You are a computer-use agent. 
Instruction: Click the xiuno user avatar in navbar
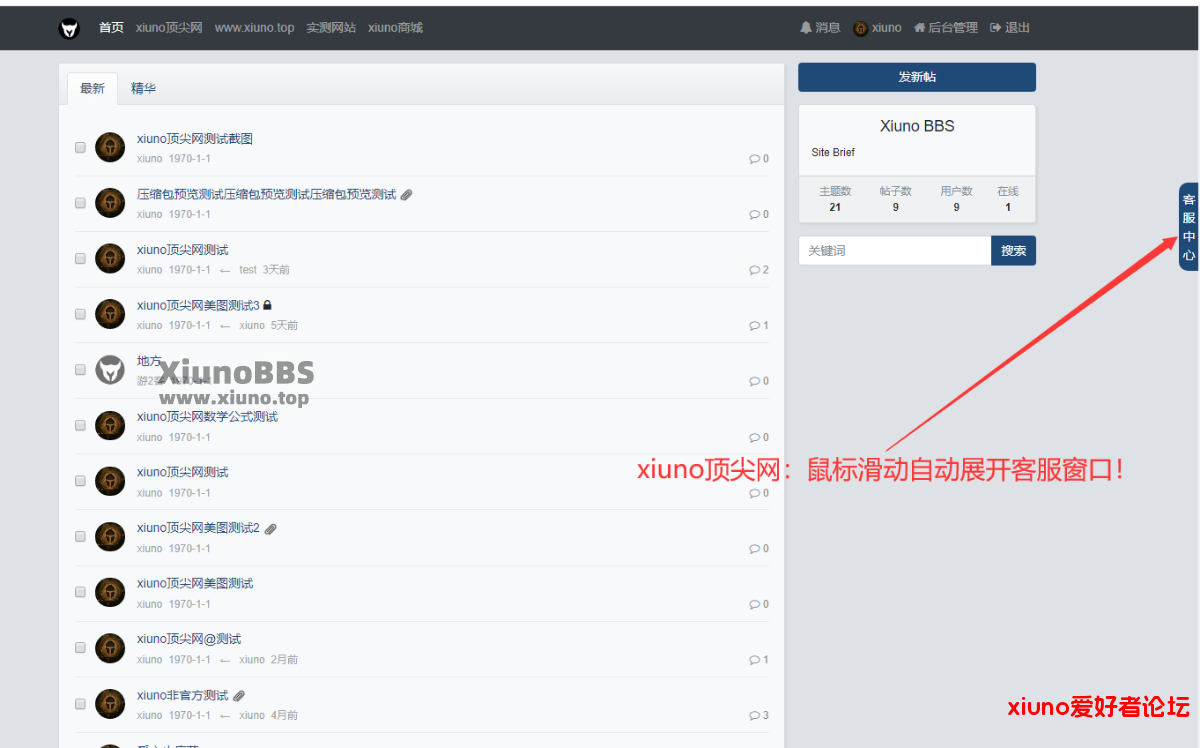(860, 28)
